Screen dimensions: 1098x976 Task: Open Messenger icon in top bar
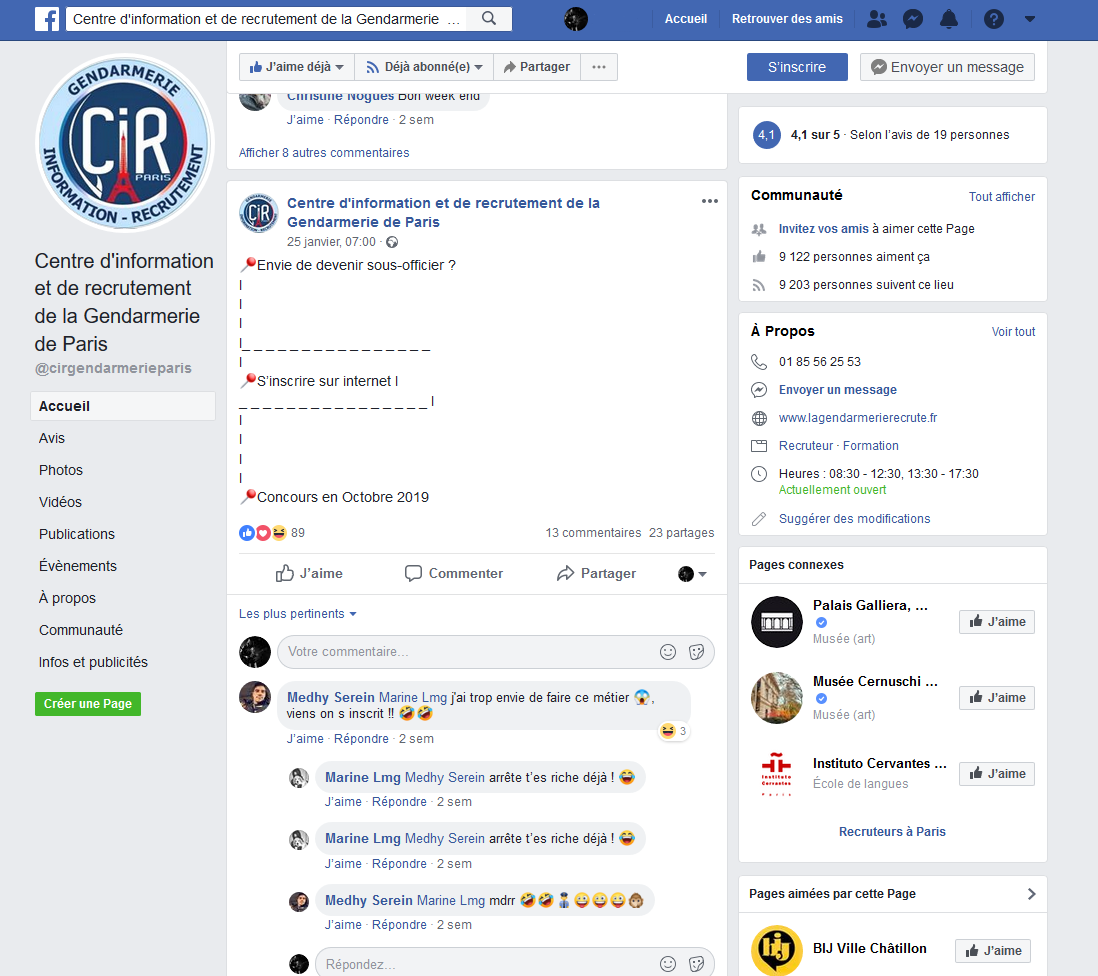pyautogui.click(x=913, y=19)
